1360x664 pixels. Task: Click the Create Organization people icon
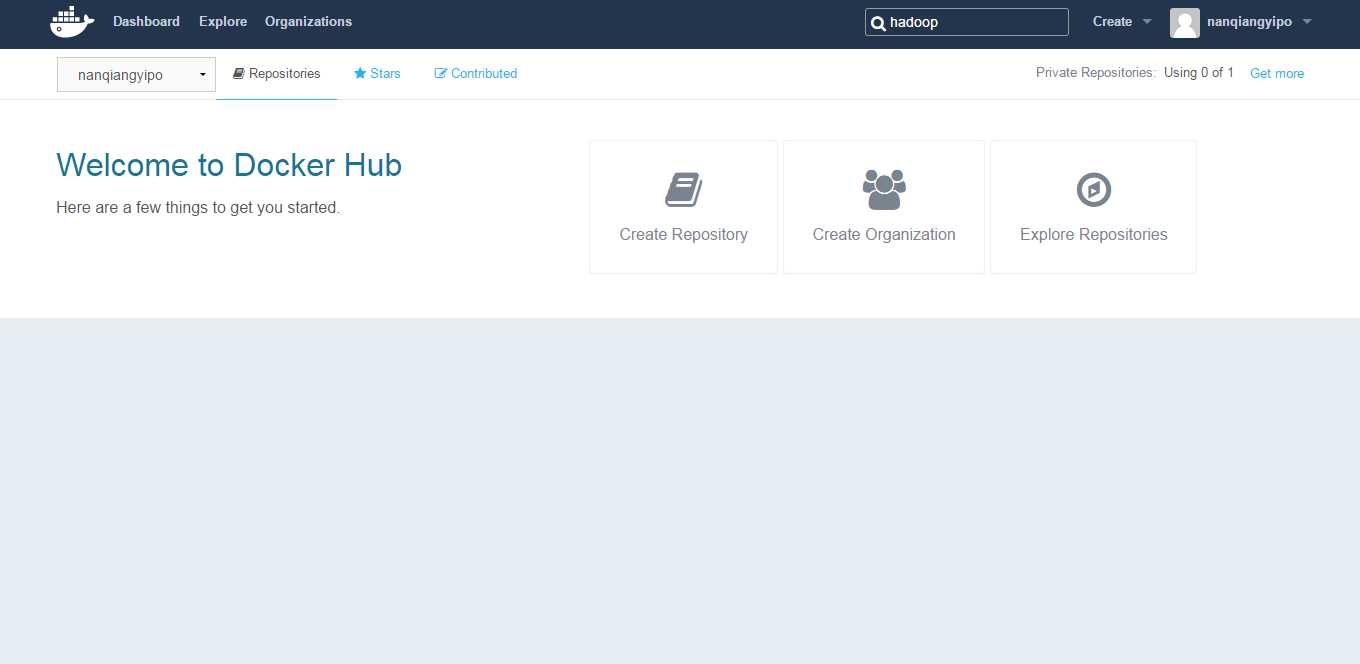884,189
